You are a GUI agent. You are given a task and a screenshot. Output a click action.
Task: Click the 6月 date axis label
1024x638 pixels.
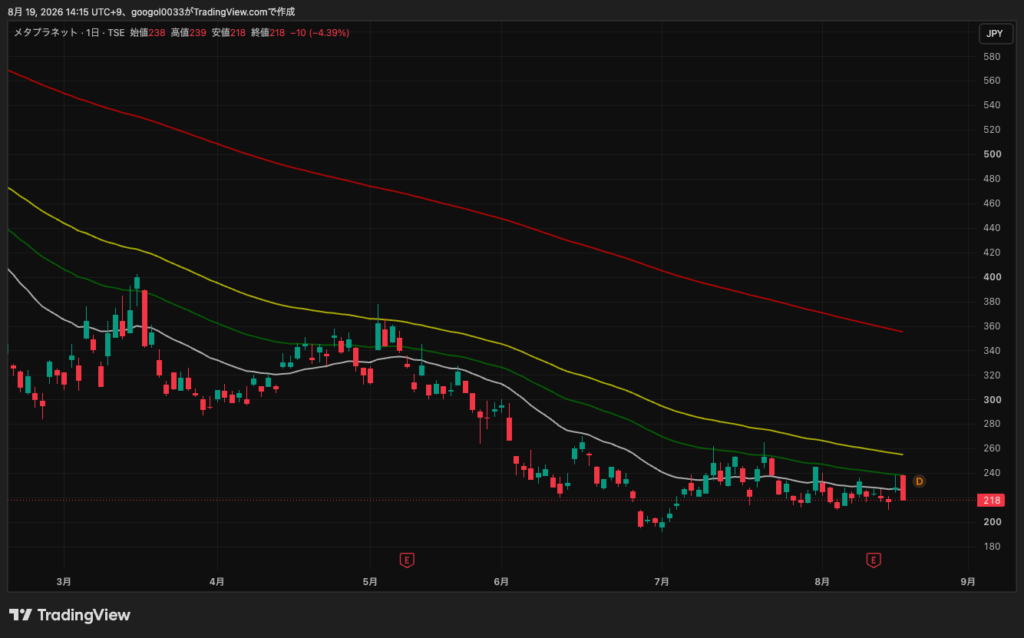coord(501,581)
